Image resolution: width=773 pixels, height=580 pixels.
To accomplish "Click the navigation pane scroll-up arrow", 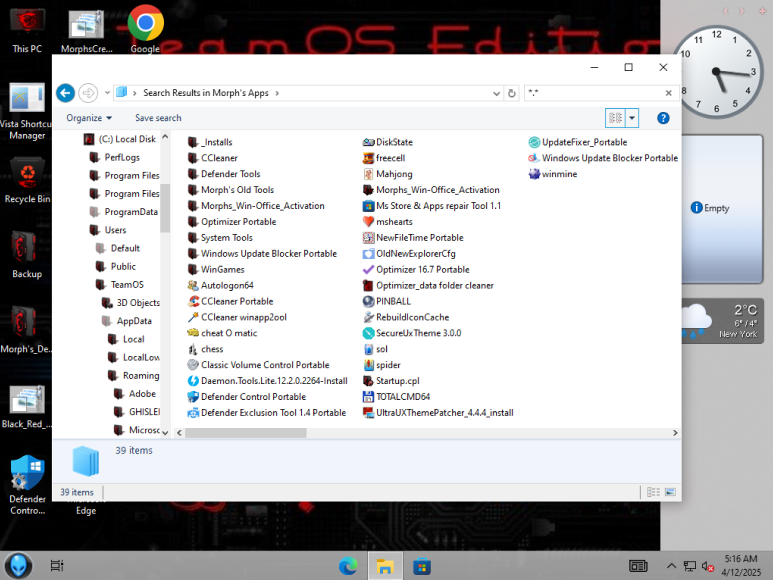I will tap(165, 137).
